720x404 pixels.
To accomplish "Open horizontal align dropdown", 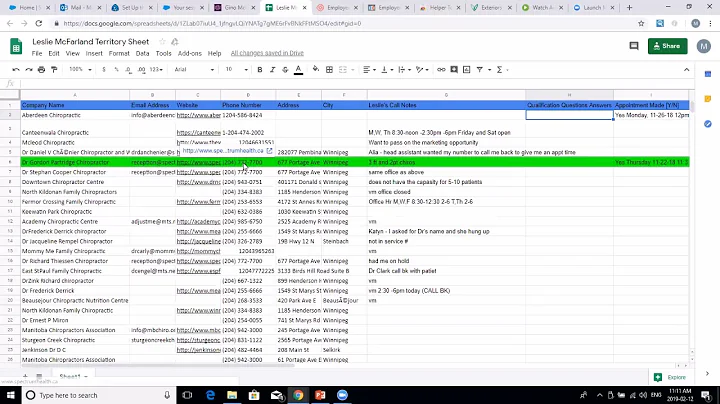I will (x=369, y=70).
